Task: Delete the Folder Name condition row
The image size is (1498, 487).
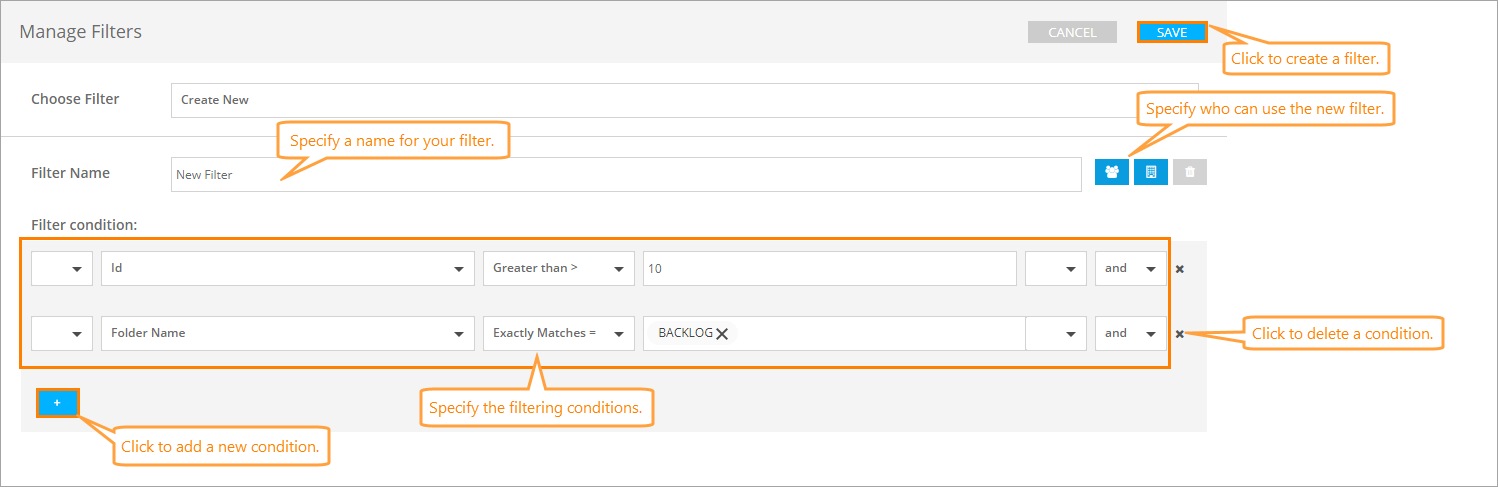Action: [1180, 334]
